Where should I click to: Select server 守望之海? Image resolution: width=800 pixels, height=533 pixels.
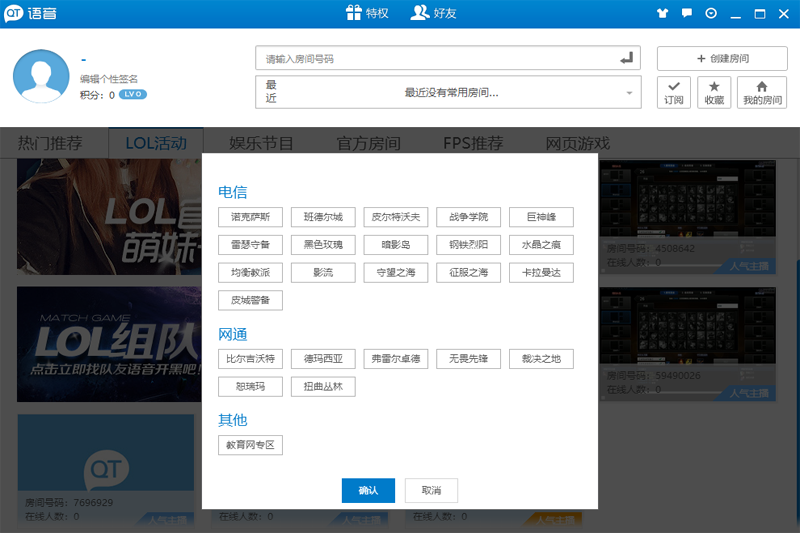tap(395, 272)
